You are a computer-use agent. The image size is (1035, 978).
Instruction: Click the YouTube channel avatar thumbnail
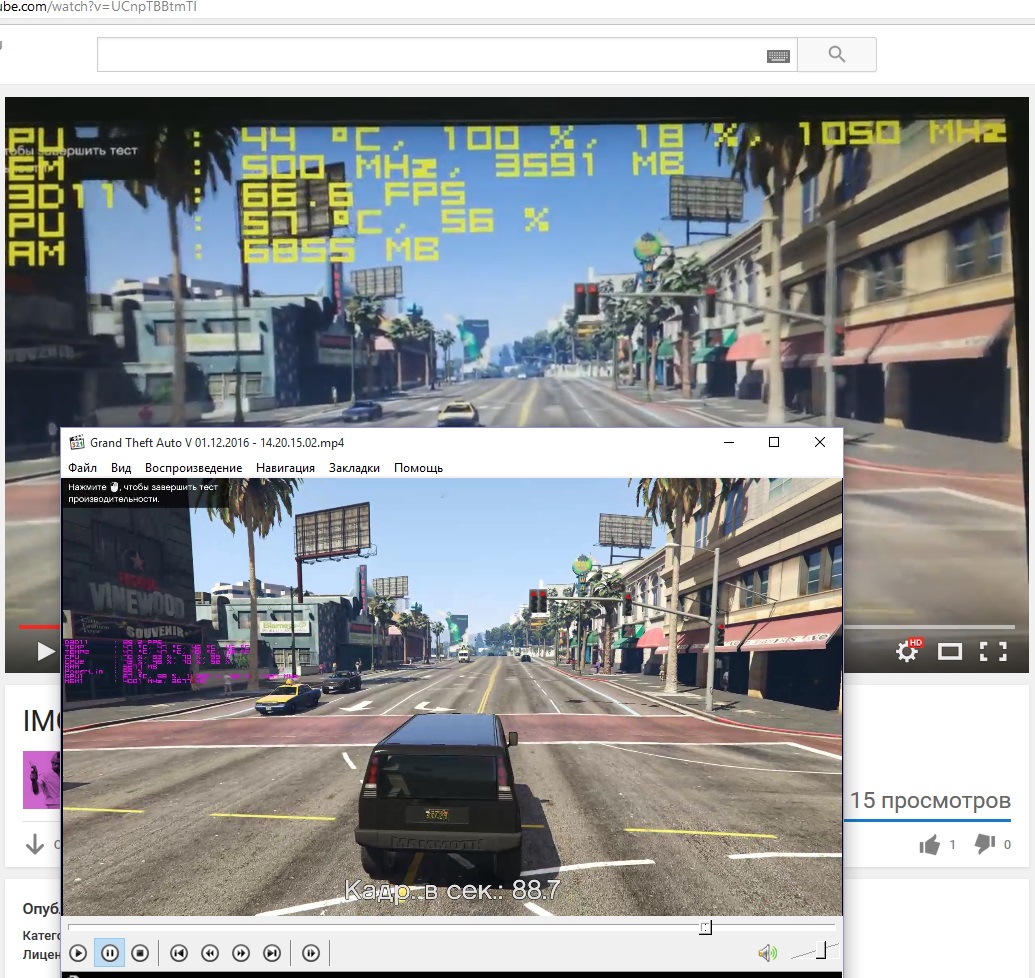42,779
